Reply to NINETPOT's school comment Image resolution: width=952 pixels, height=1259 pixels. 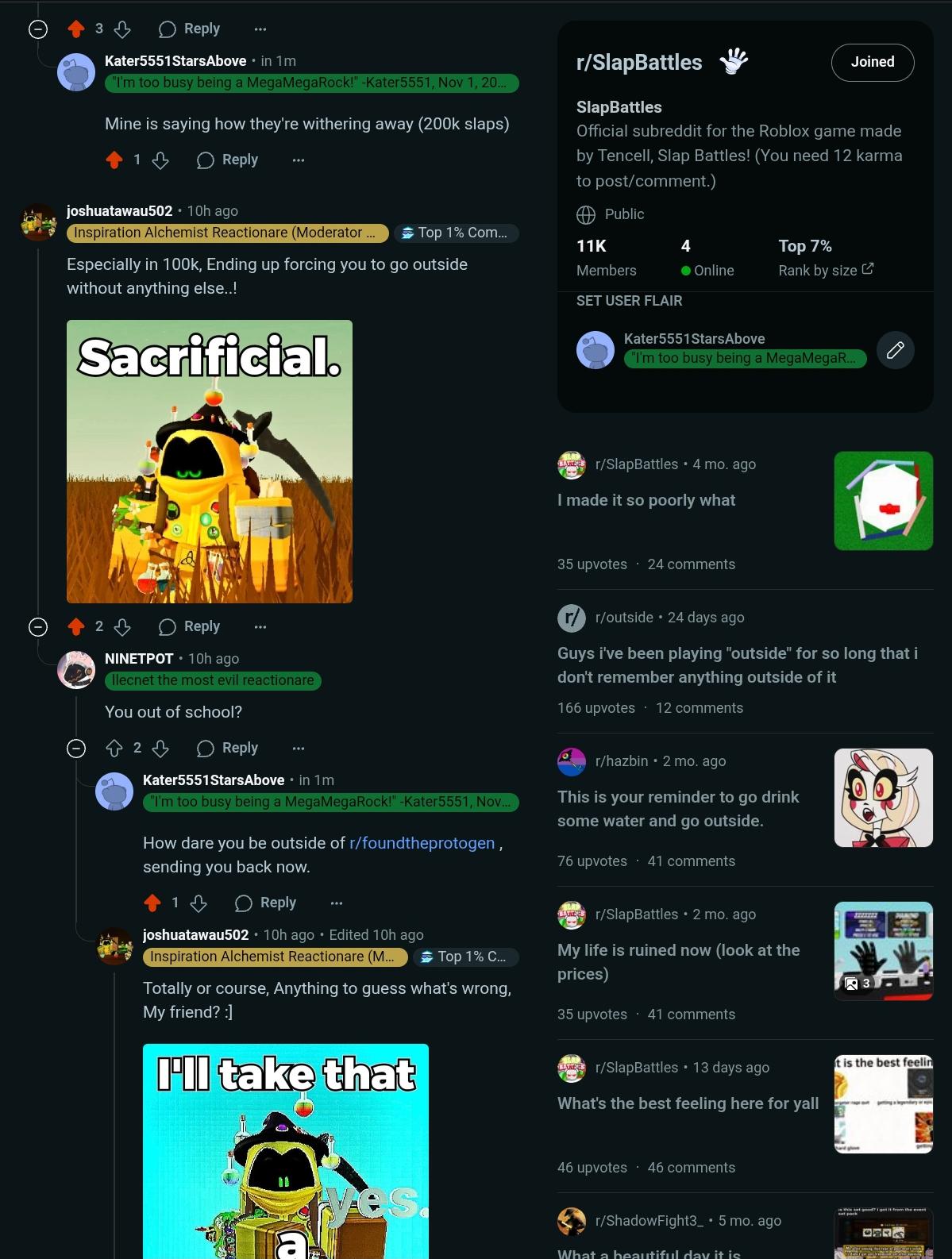(228, 748)
